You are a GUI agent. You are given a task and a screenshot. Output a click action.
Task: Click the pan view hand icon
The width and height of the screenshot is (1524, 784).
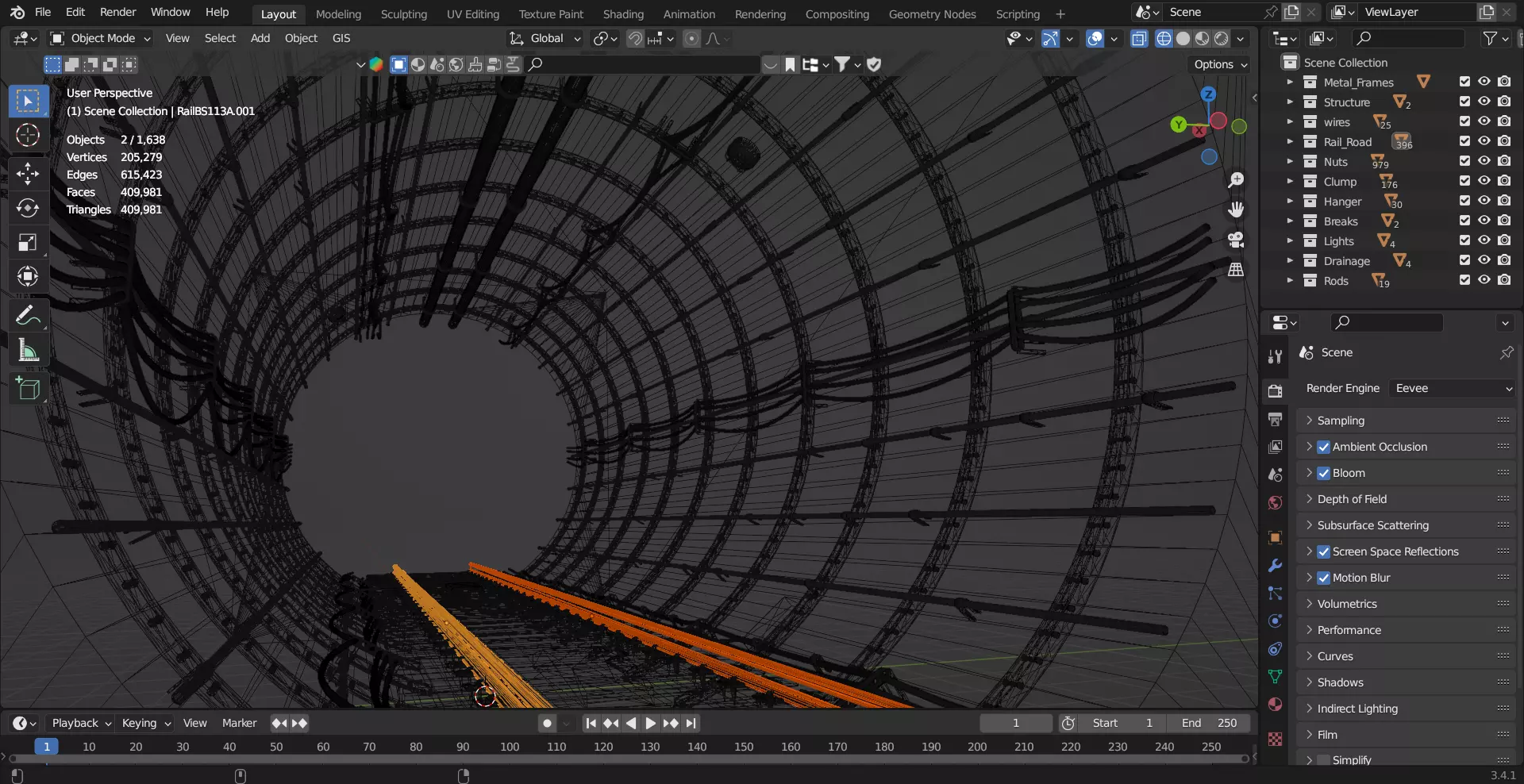point(1236,210)
